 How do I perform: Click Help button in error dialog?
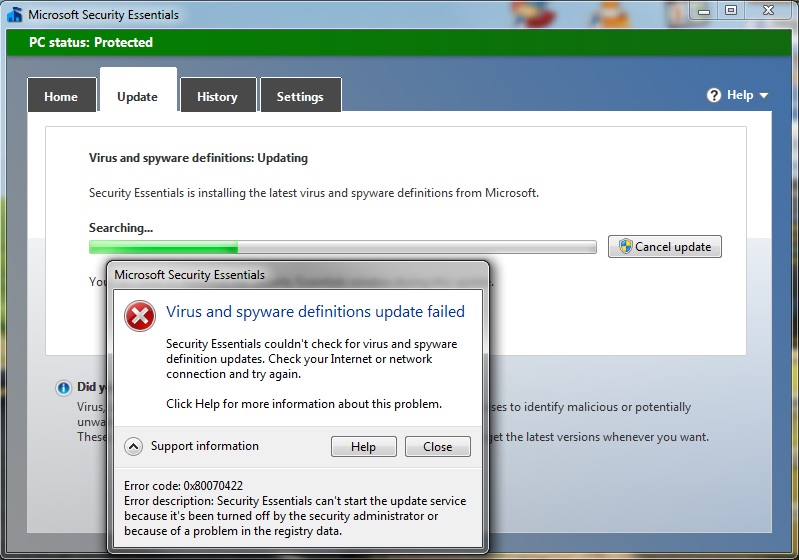coord(363,447)
